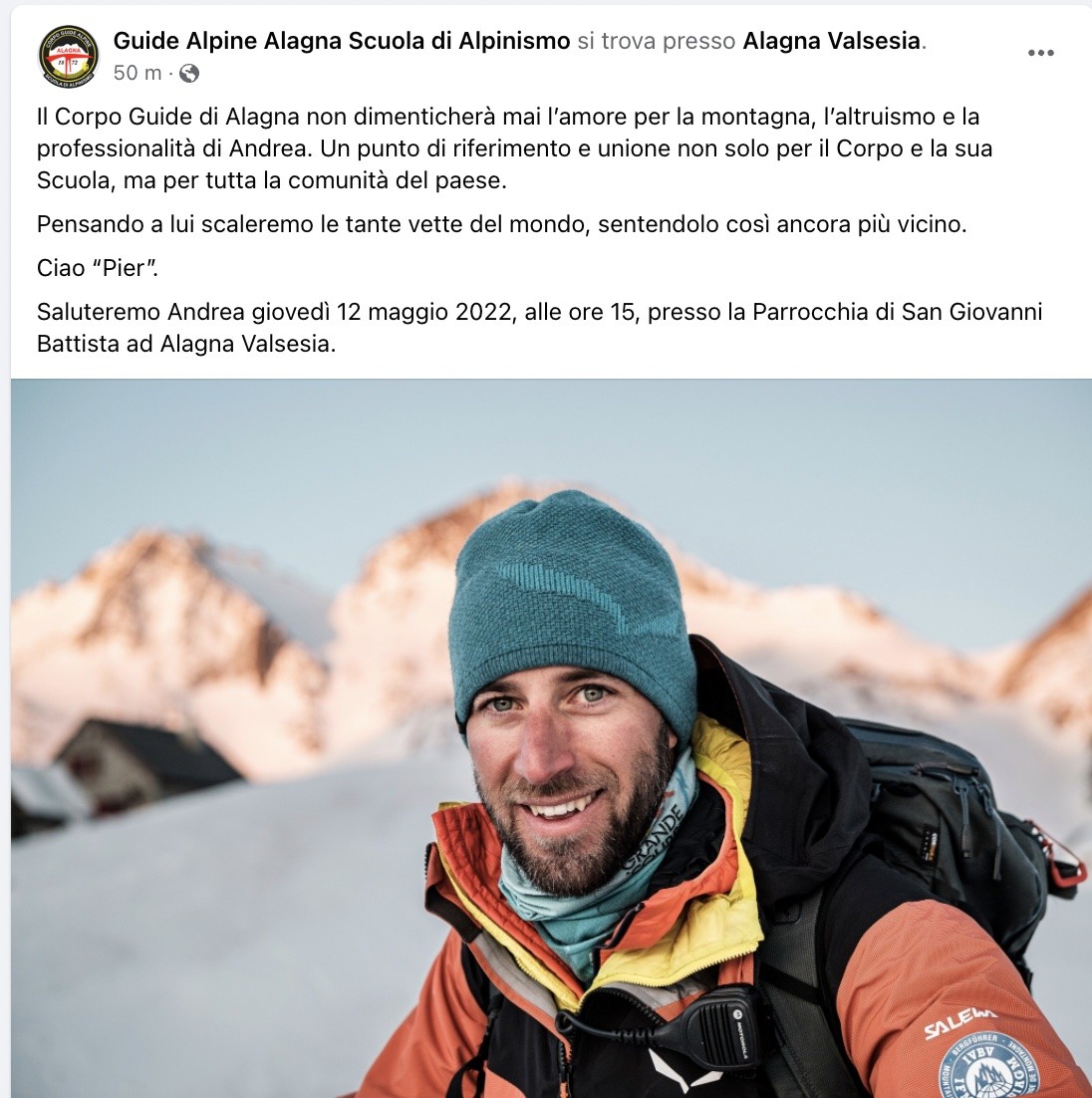Screen dimensions: 1092x1098
Task: Open the Alagna Valsesia location link
Action: 831,41
